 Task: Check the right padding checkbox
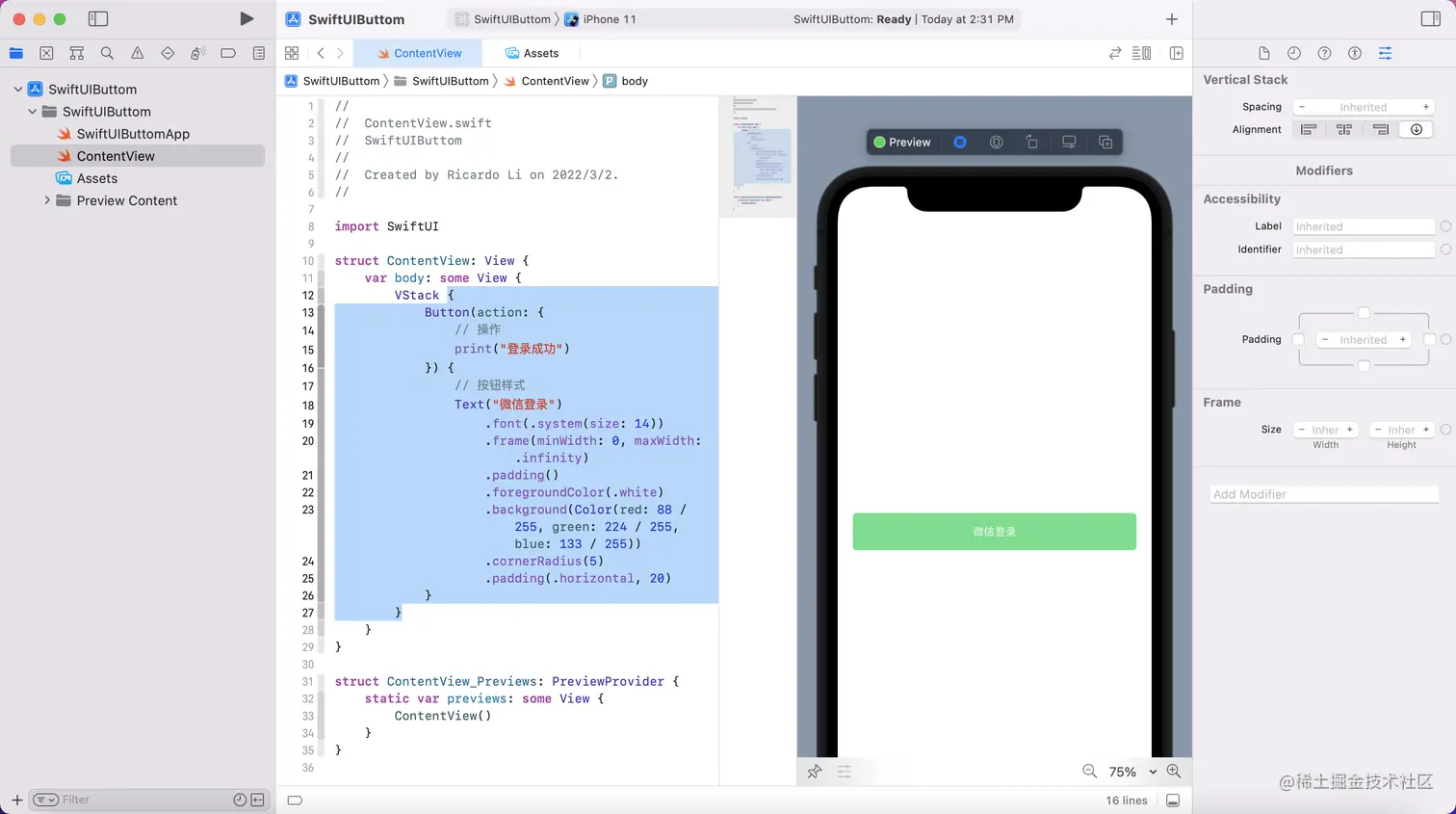pos(1429,339)
